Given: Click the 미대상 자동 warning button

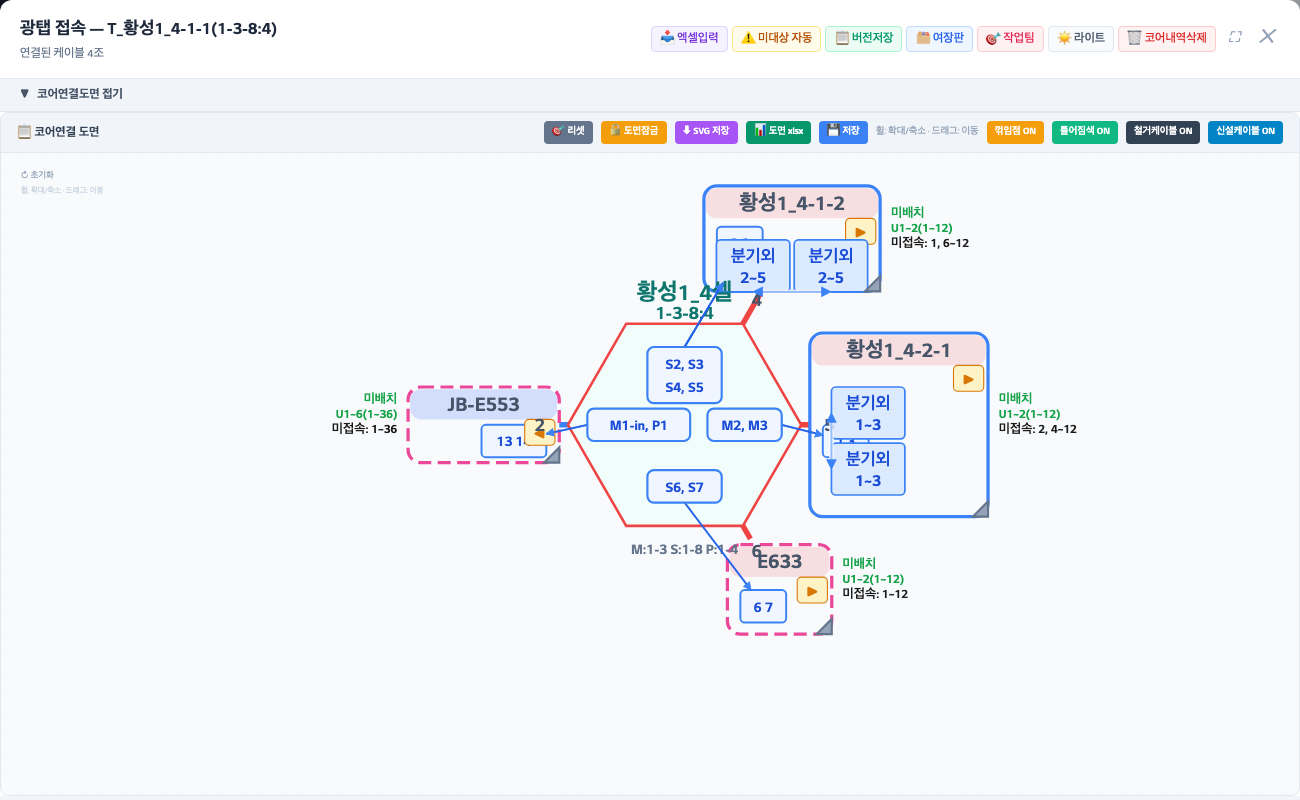Looking at the screenshot, I should 776,38.
